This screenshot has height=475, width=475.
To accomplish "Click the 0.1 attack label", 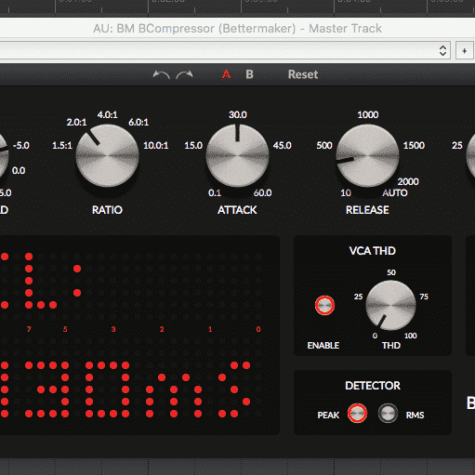I will coord(215,193).
